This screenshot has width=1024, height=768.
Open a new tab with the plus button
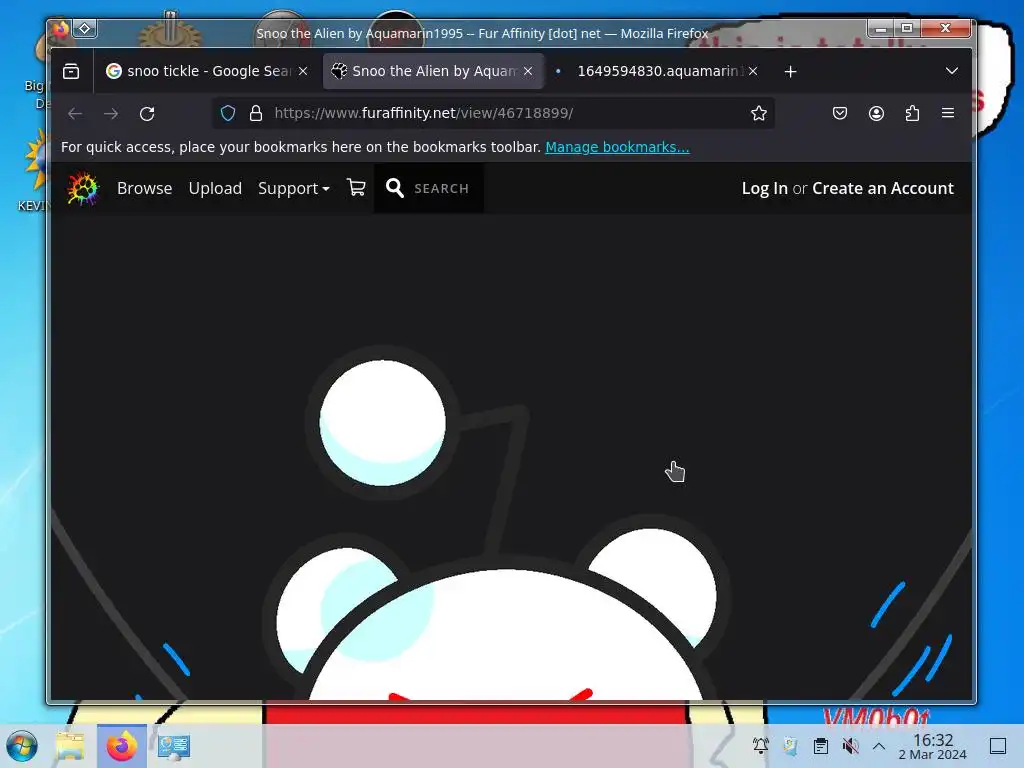pos(790,72)
